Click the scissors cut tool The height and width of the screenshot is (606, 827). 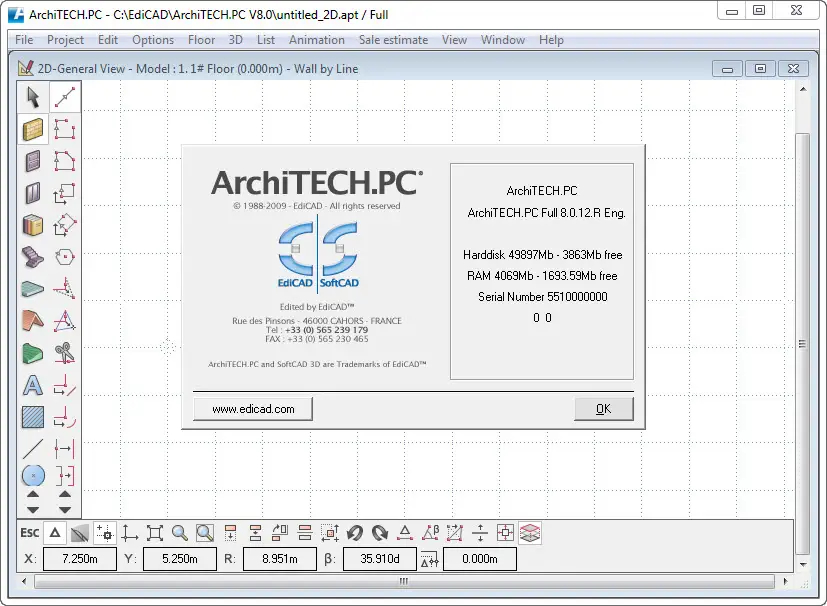pos(65,353)
